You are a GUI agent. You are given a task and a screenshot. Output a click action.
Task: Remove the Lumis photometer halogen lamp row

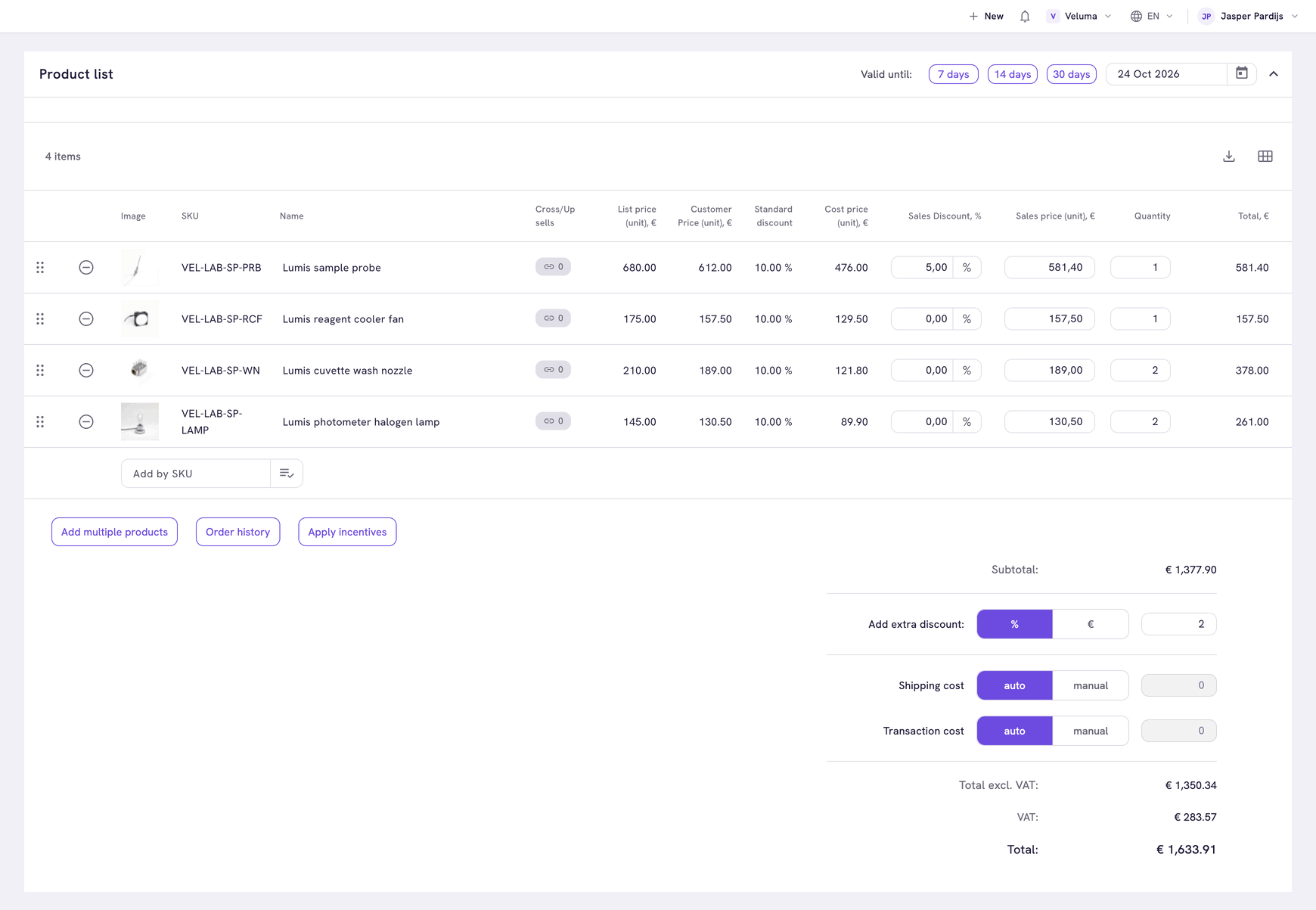[x=86, y=421]
